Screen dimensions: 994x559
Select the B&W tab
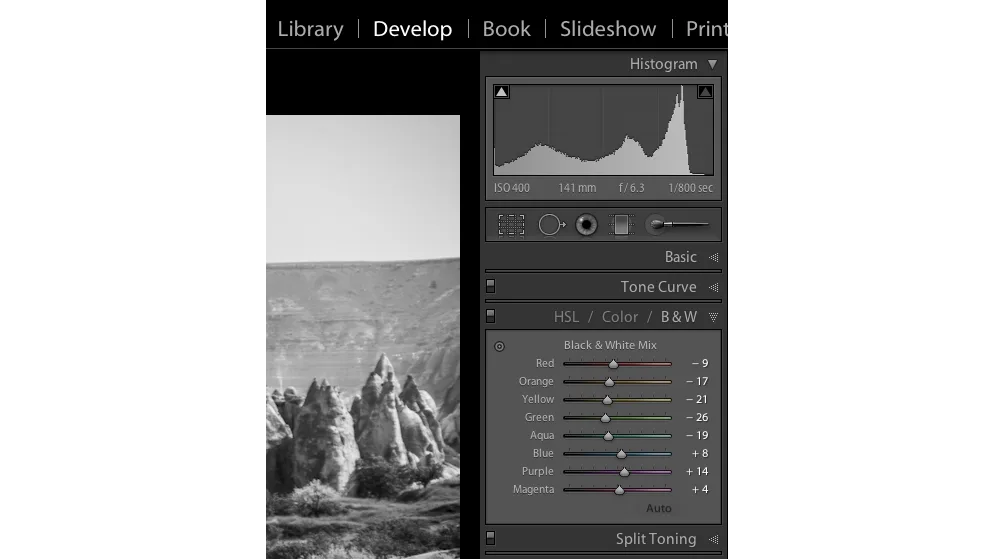point(679,317)
